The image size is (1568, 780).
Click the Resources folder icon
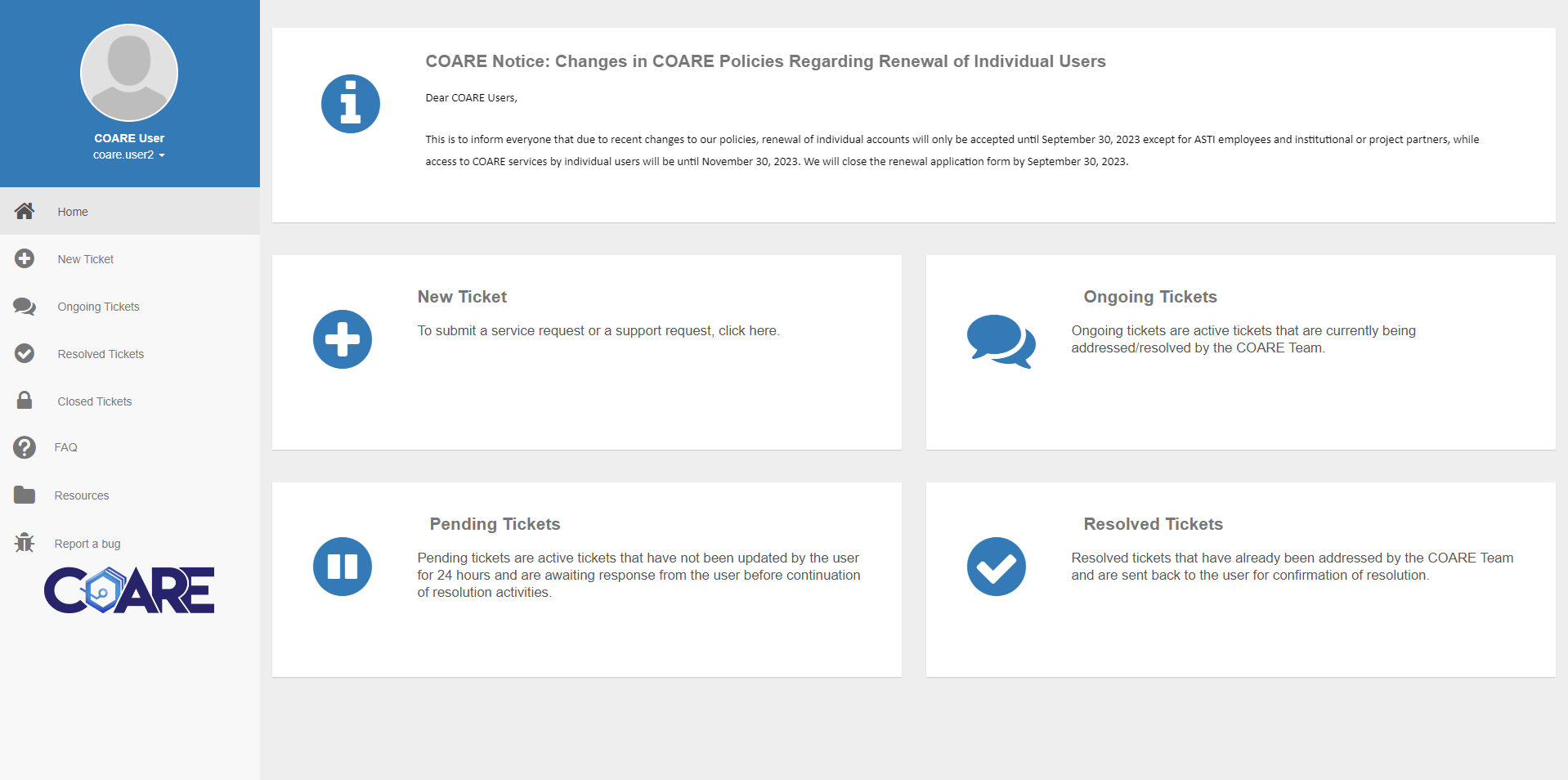pyautogui.click(x=25, y=495)
